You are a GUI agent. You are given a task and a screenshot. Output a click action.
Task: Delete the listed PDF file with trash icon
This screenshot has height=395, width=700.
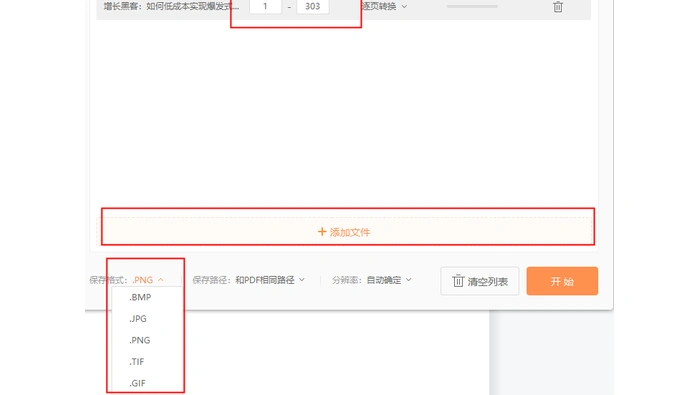pyautogui.click(x=558, y=7)
